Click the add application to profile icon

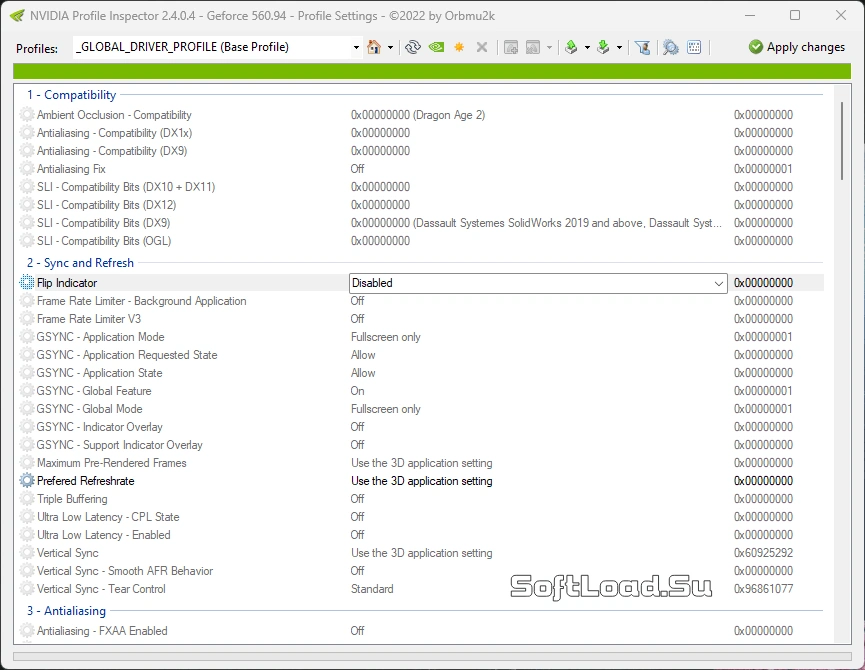[x=511, y=47]
